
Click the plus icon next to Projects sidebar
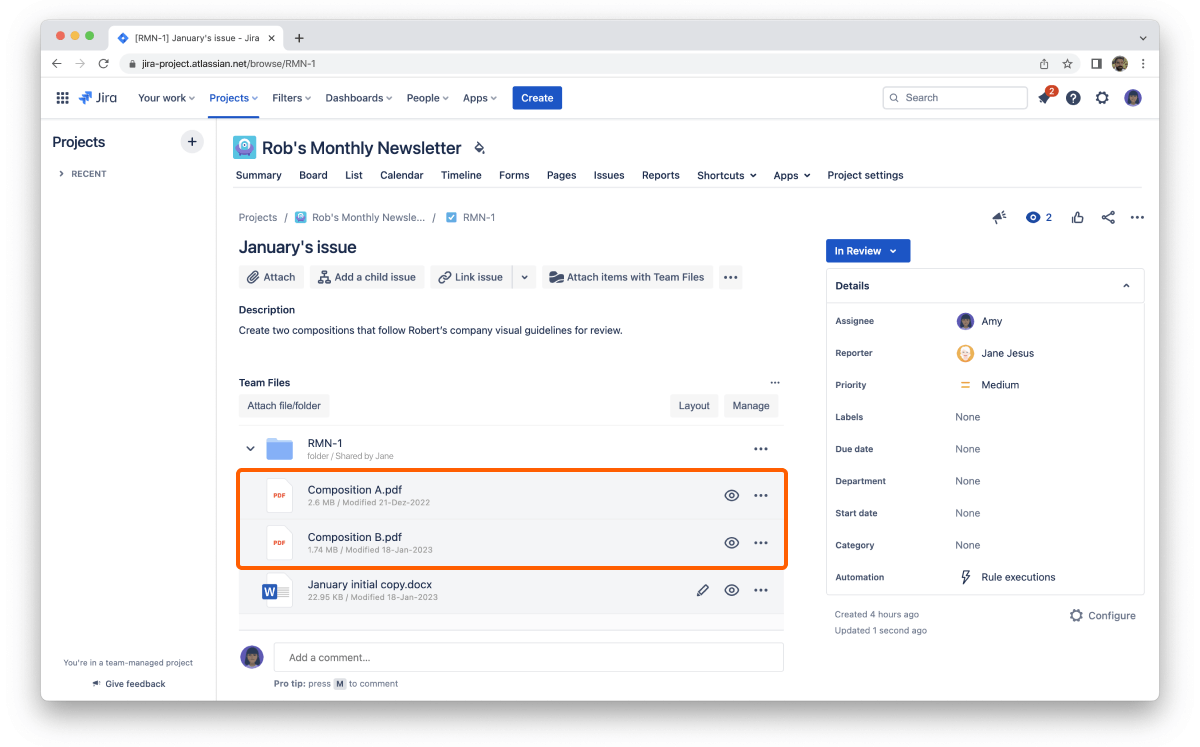[192, 142]
